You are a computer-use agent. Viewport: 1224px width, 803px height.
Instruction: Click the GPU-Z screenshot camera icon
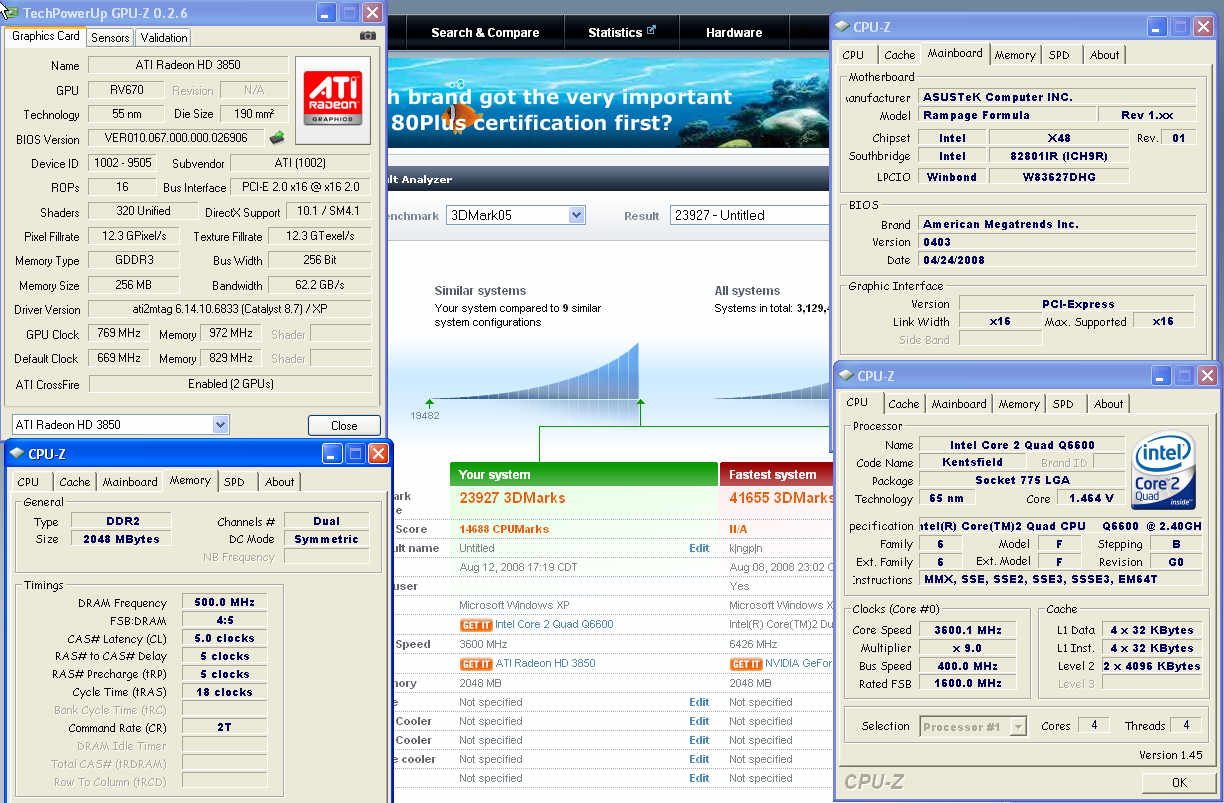point(368,36)
